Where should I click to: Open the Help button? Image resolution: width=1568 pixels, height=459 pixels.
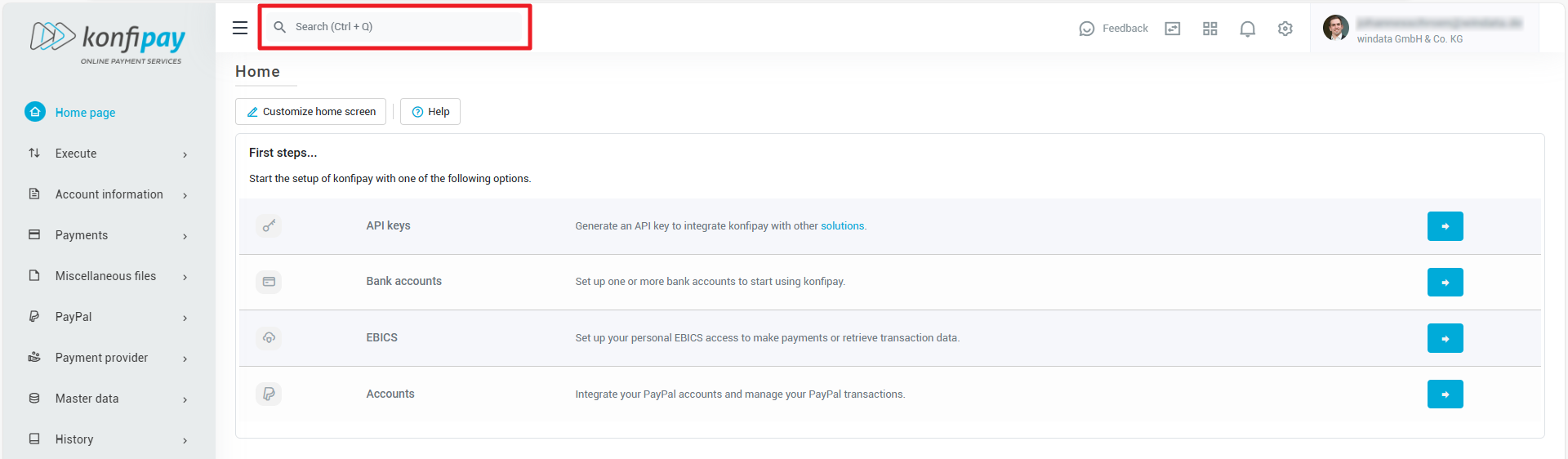tap(430, 112)
